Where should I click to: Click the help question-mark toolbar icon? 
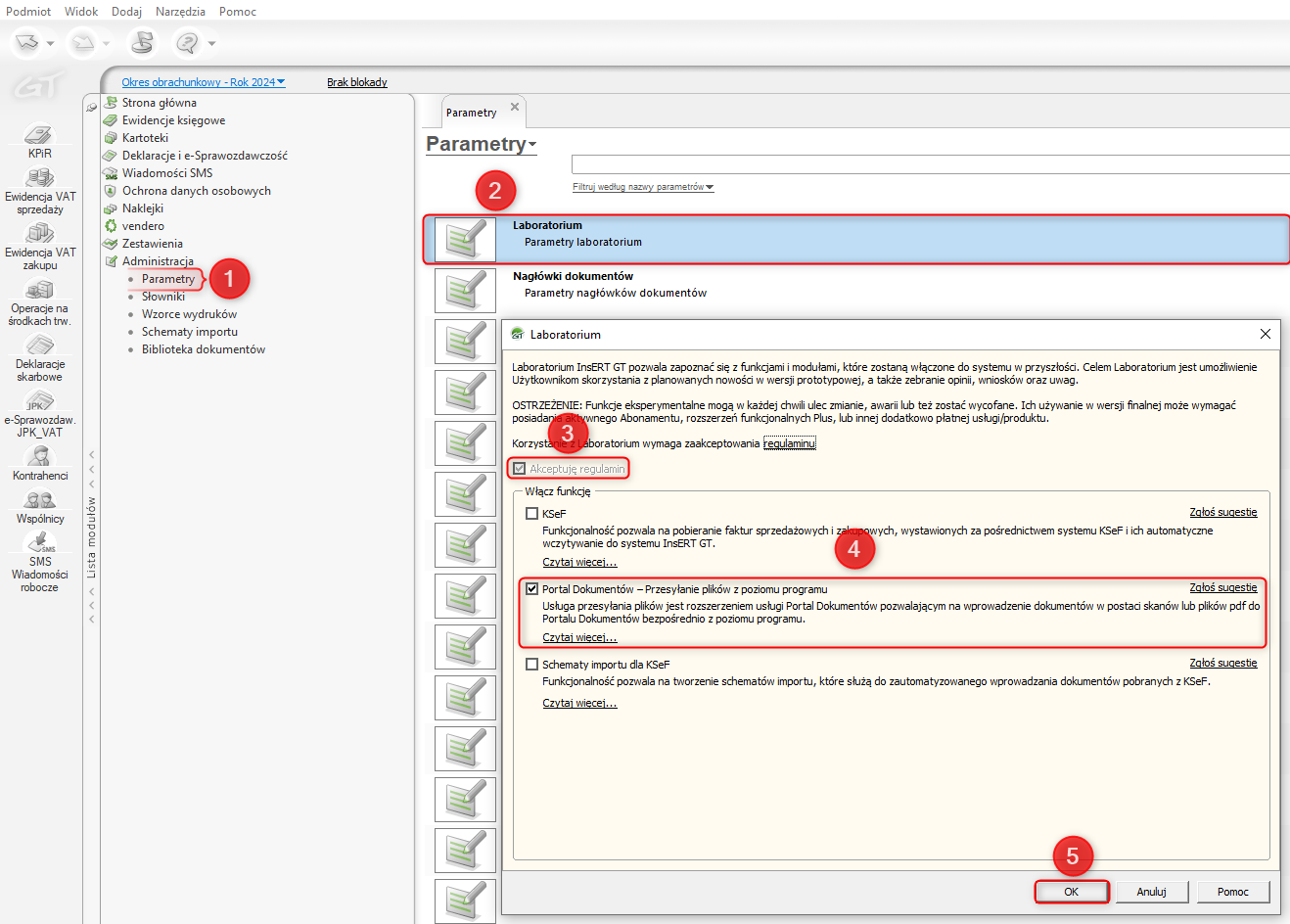(187, 42)
